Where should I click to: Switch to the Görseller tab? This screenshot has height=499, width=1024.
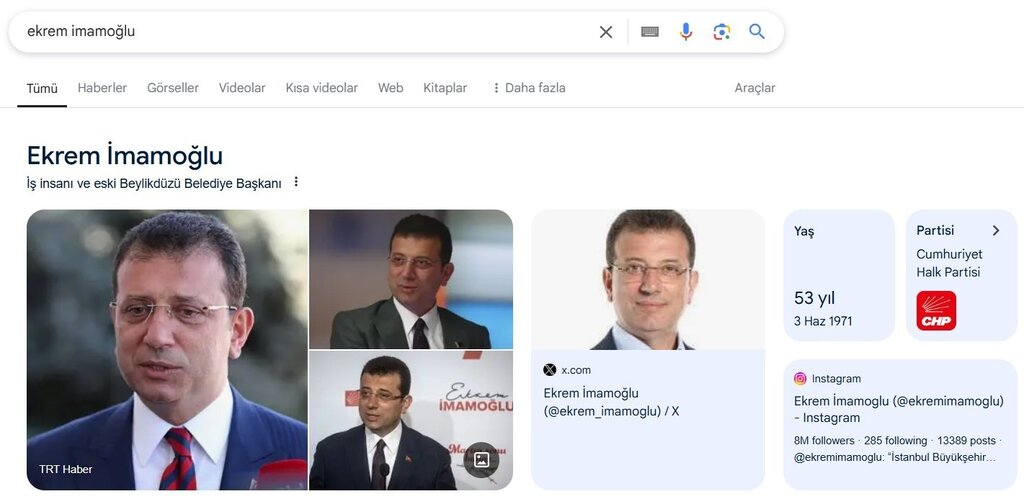(x=173, y=88)
